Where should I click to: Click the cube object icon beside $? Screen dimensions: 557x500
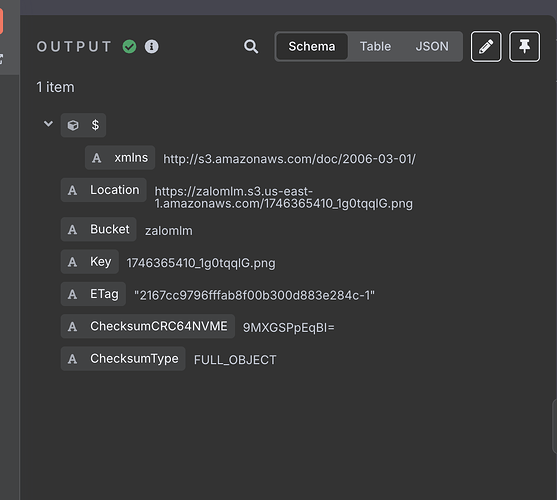point(73,125)
